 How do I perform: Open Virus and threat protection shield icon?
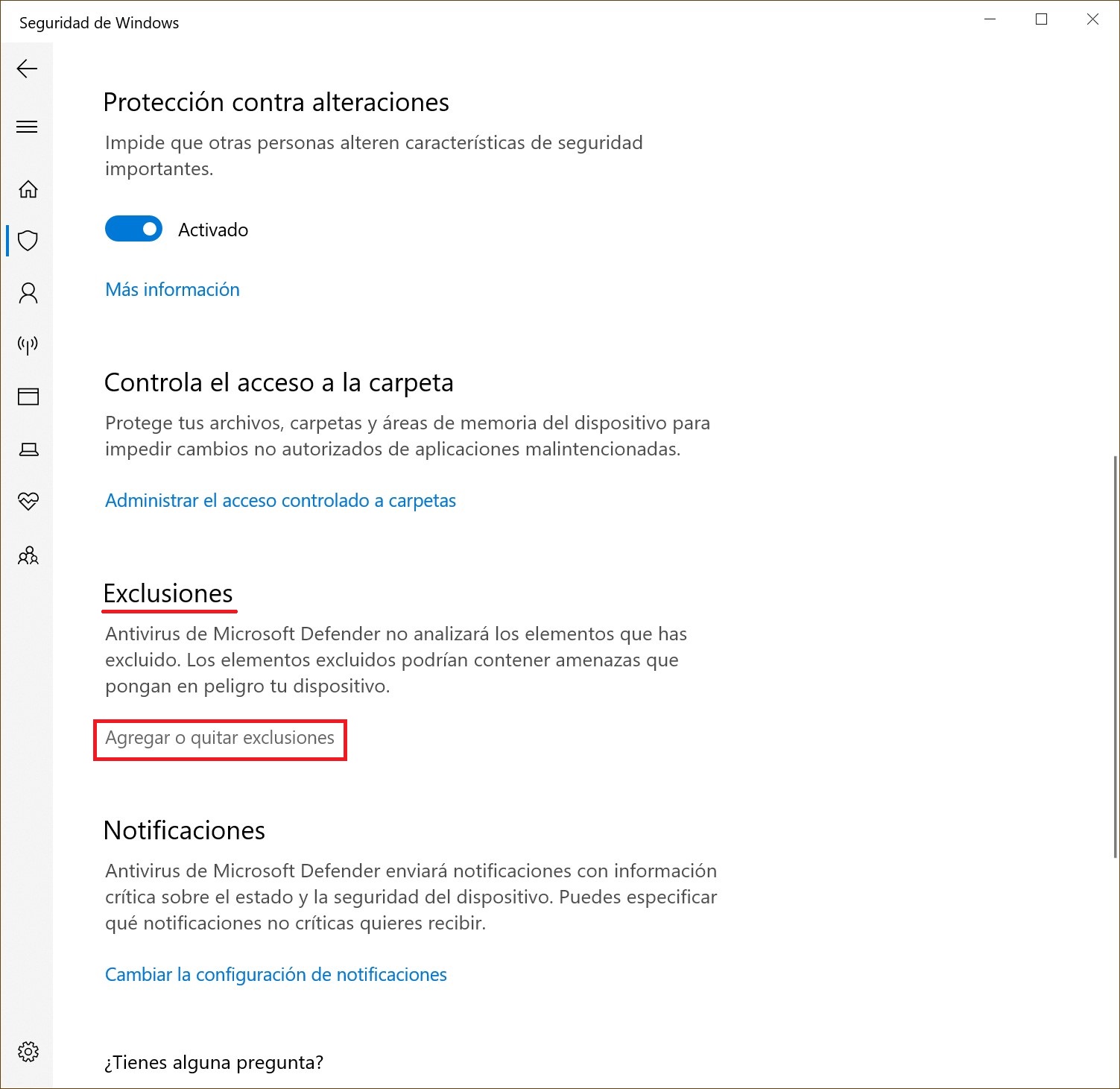(x=28, y=241)
